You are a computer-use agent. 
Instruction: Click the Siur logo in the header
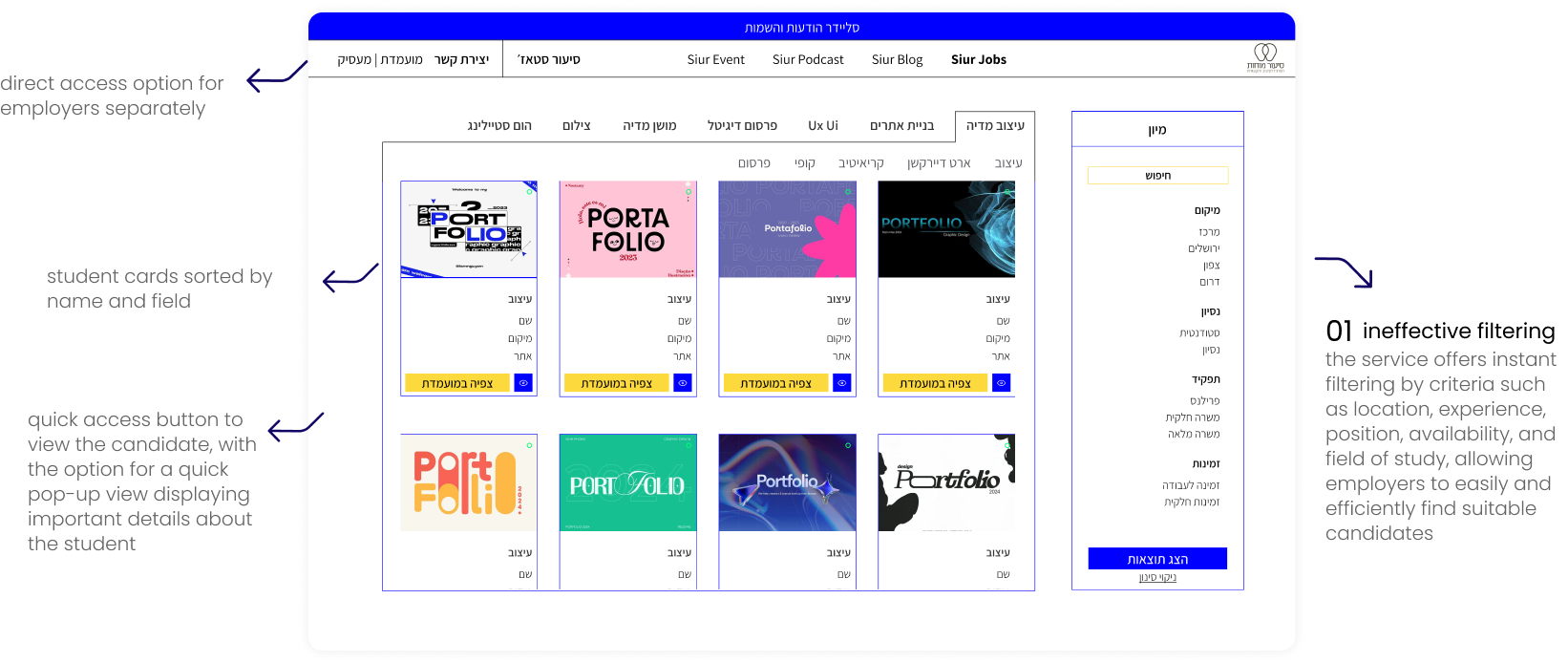1265,57
